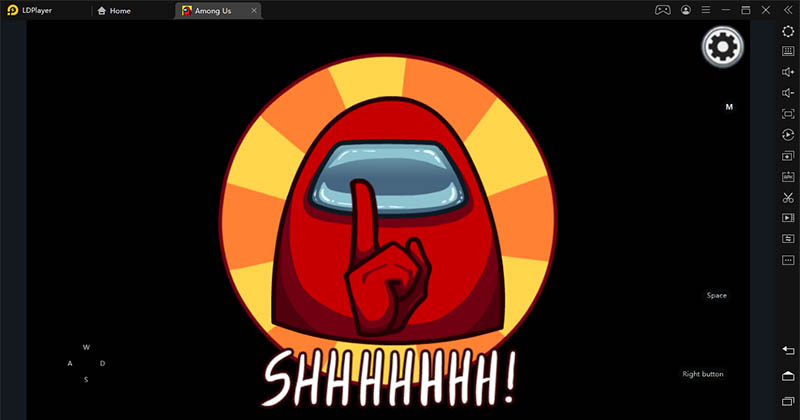Switch to the Home tab

pos(114,11)
